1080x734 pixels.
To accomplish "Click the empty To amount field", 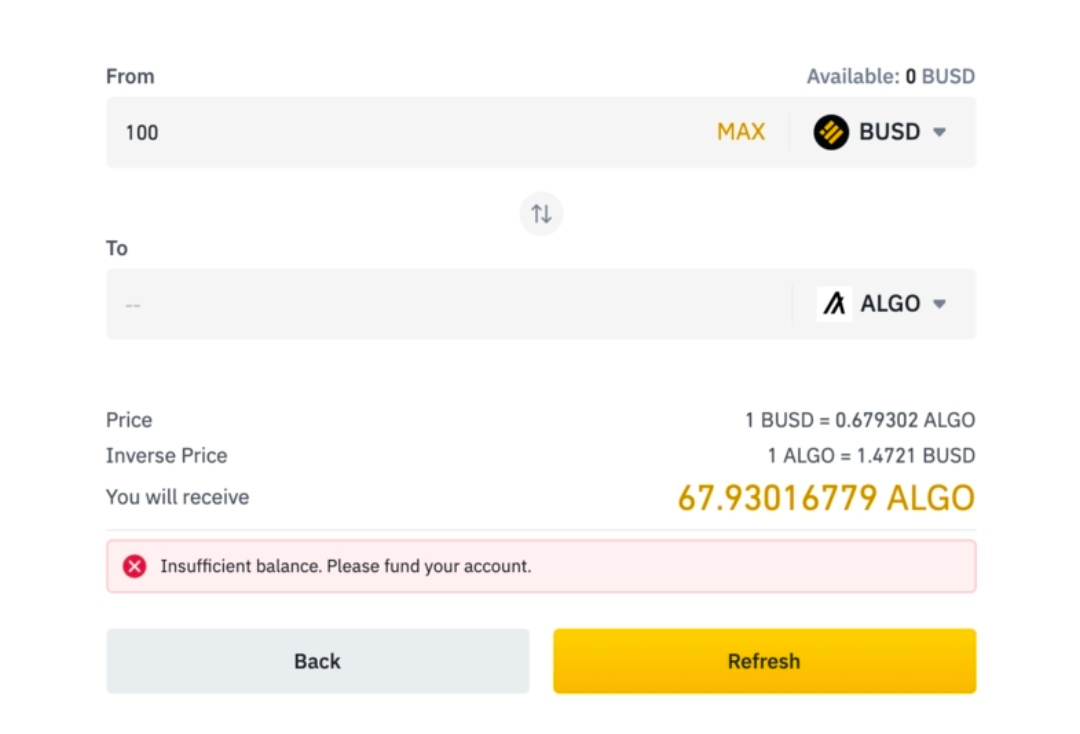I will (440, 304).
